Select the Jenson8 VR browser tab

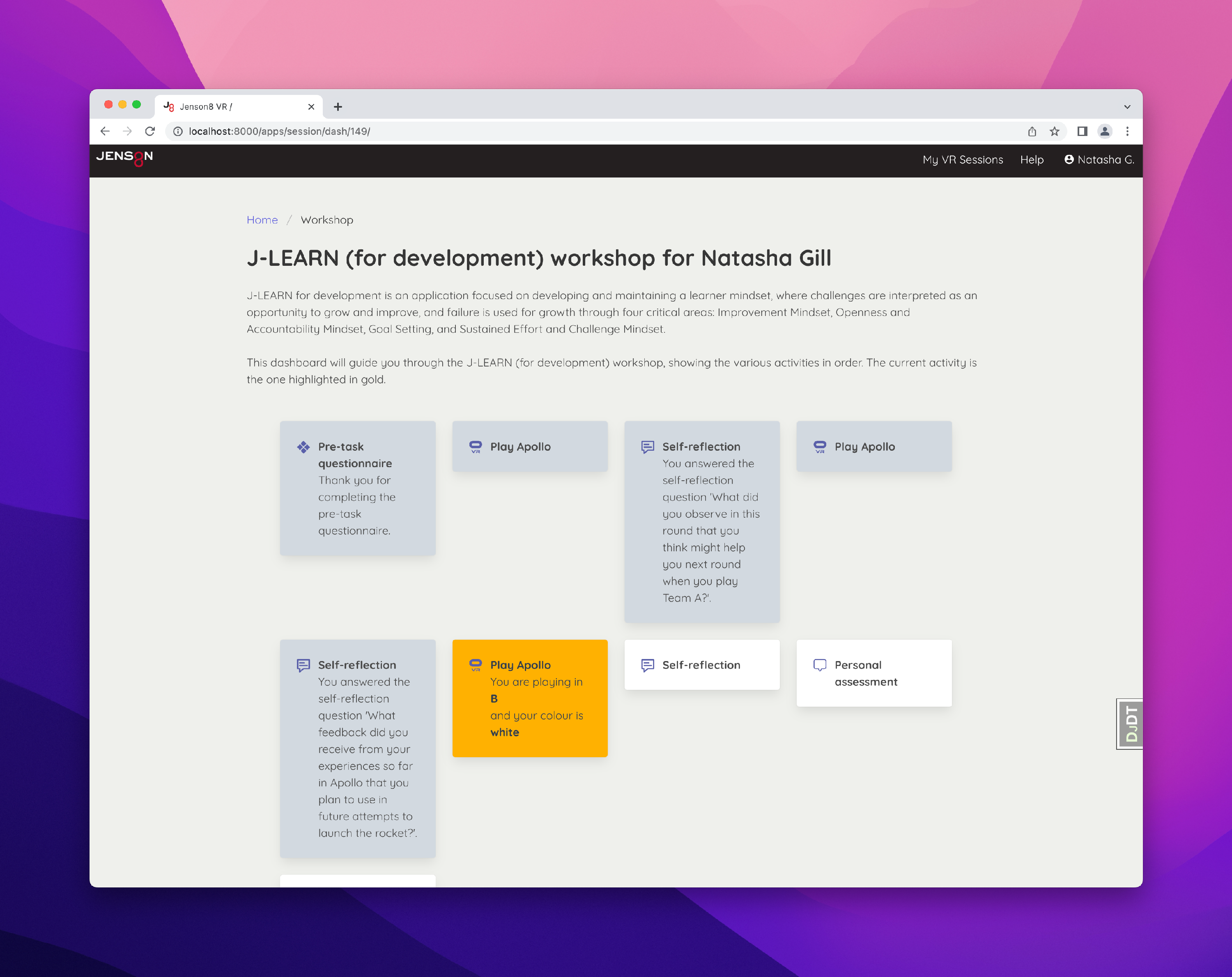(238, 107)
